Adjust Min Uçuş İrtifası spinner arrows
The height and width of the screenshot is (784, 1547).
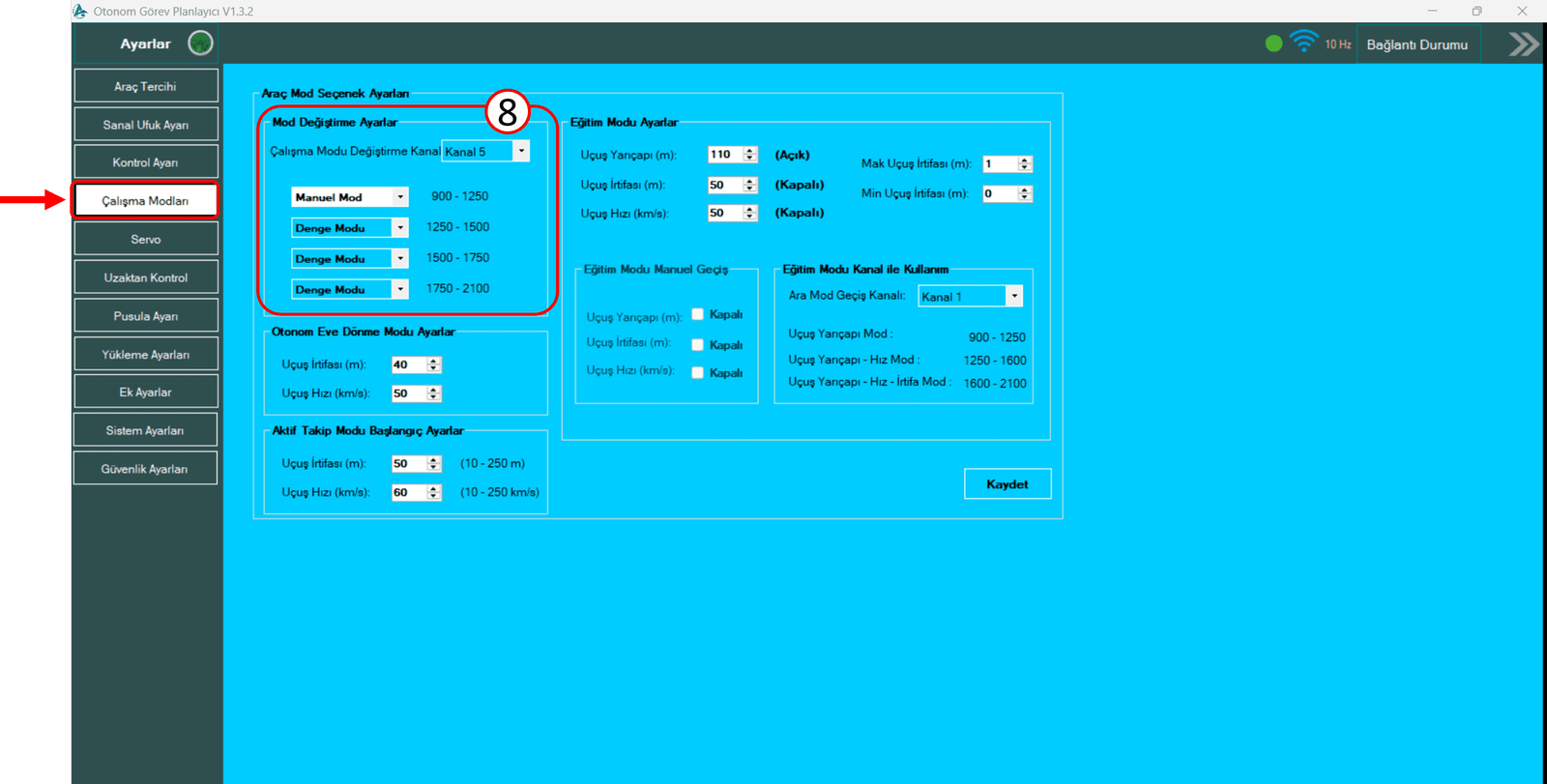[1025, 193]
